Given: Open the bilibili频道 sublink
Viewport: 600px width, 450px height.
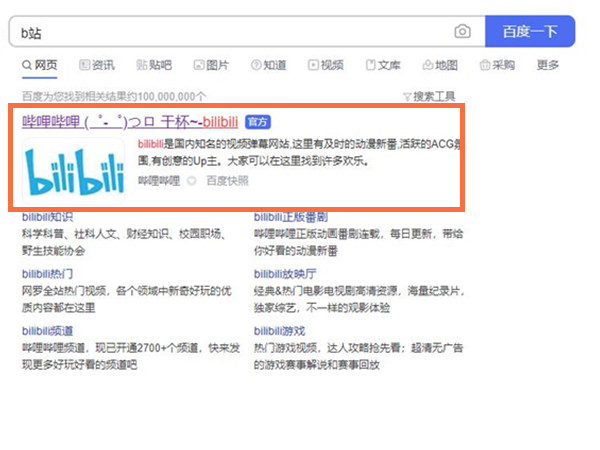Looking at the screenshot, I should [47, 331].
